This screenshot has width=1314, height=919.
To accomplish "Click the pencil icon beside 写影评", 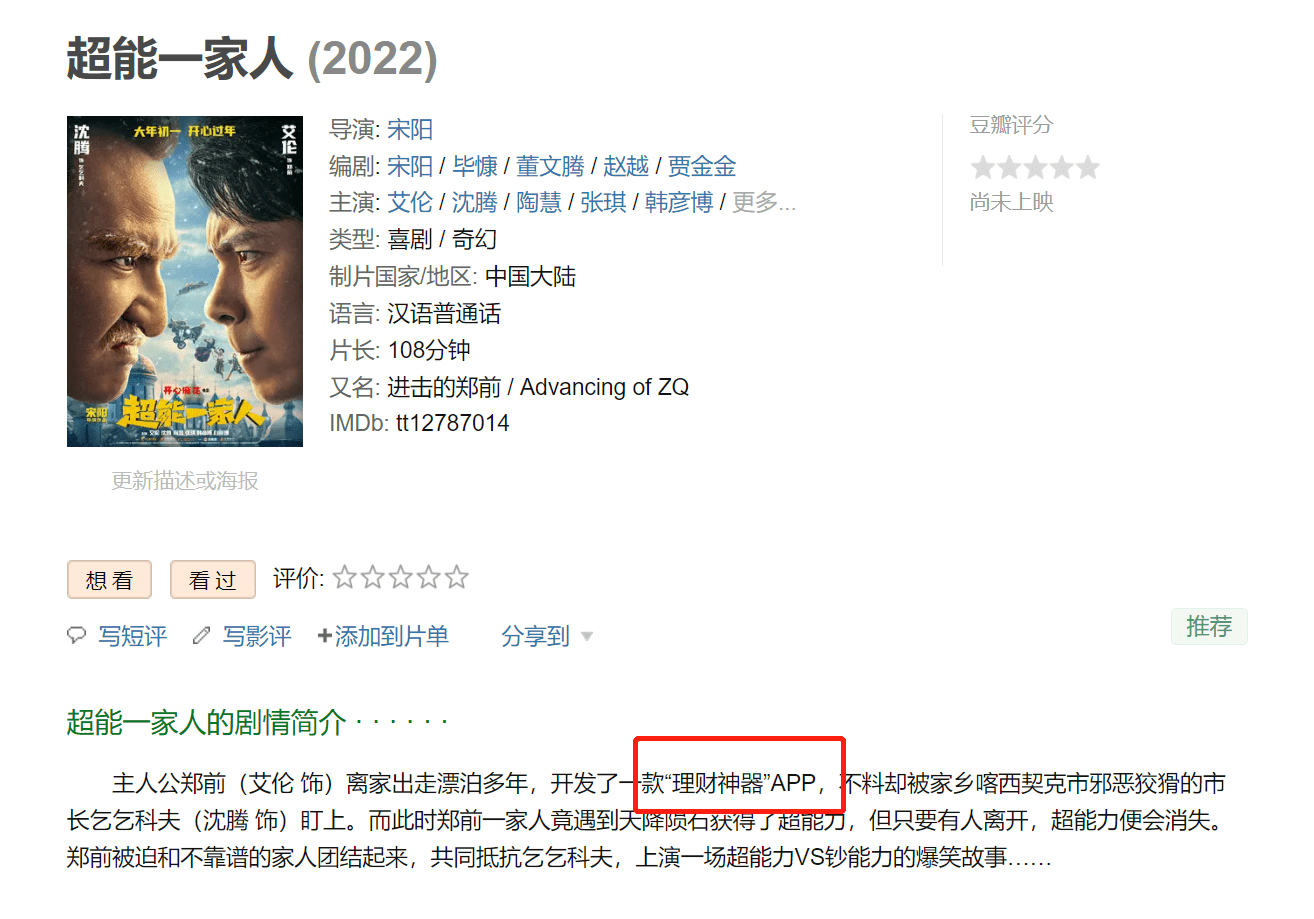I will [201, 636].
